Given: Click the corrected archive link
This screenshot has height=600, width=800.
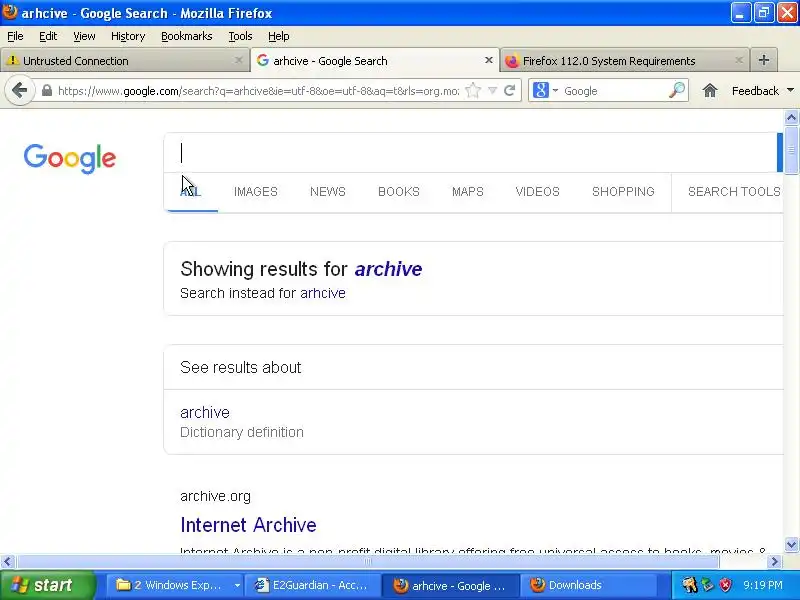Looking at the screenshot, I should (x=388, y=269).
